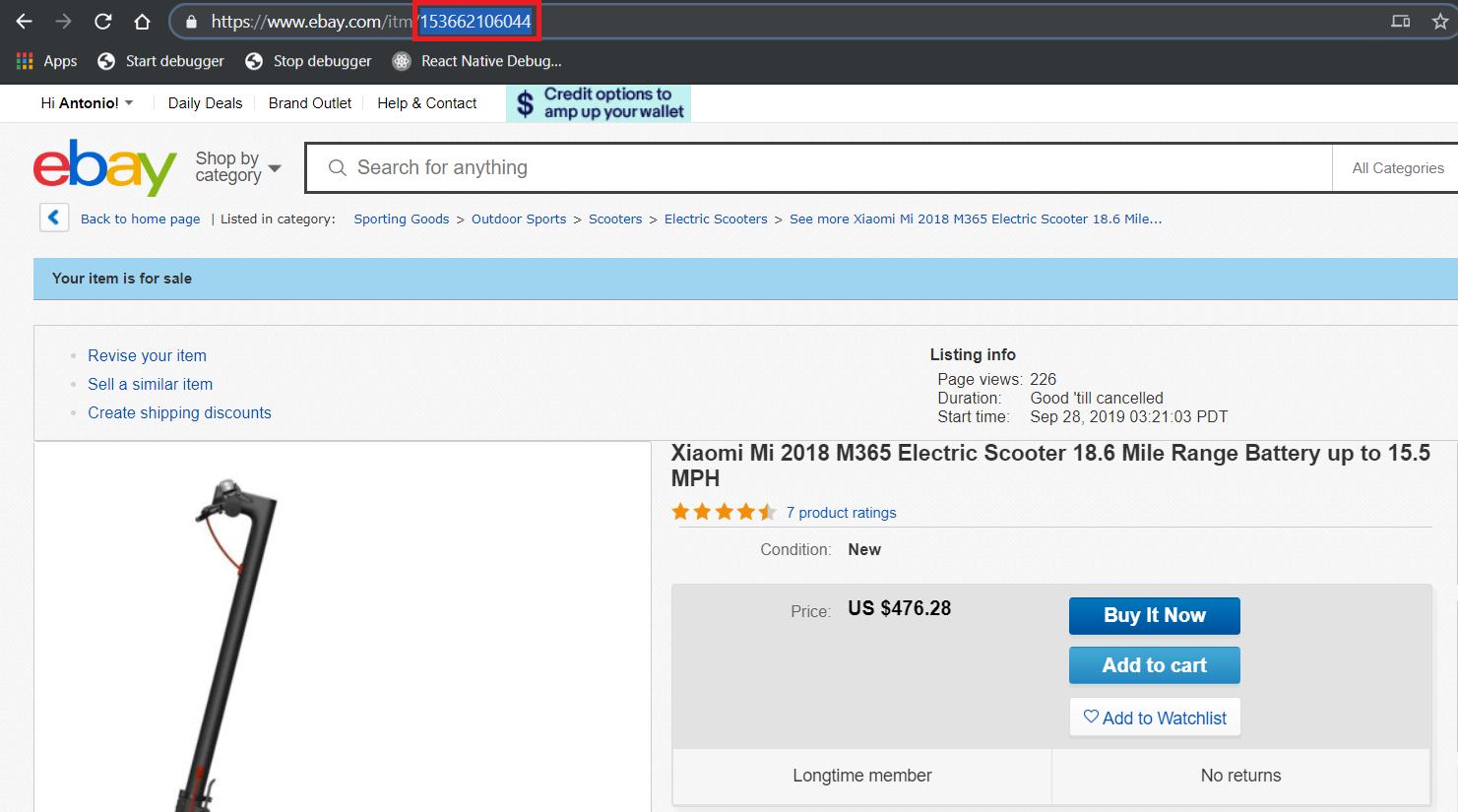Open Daily Deals

[x=205, y=103]
